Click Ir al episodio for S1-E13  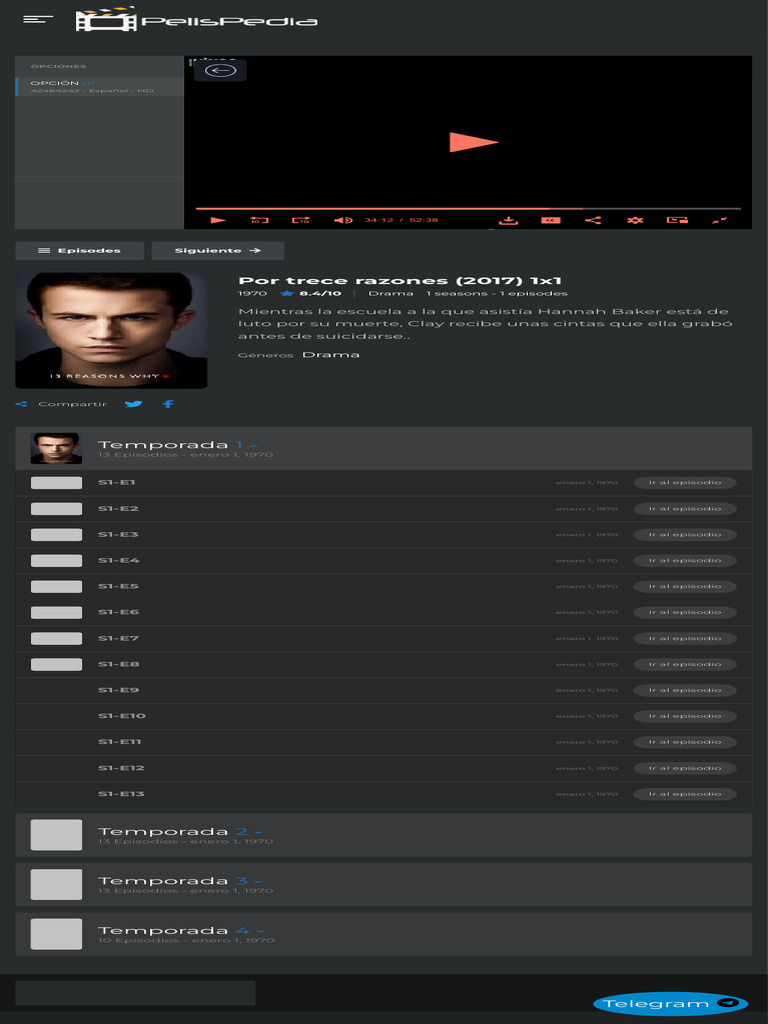pyautogui.click(x=685, y=794)
